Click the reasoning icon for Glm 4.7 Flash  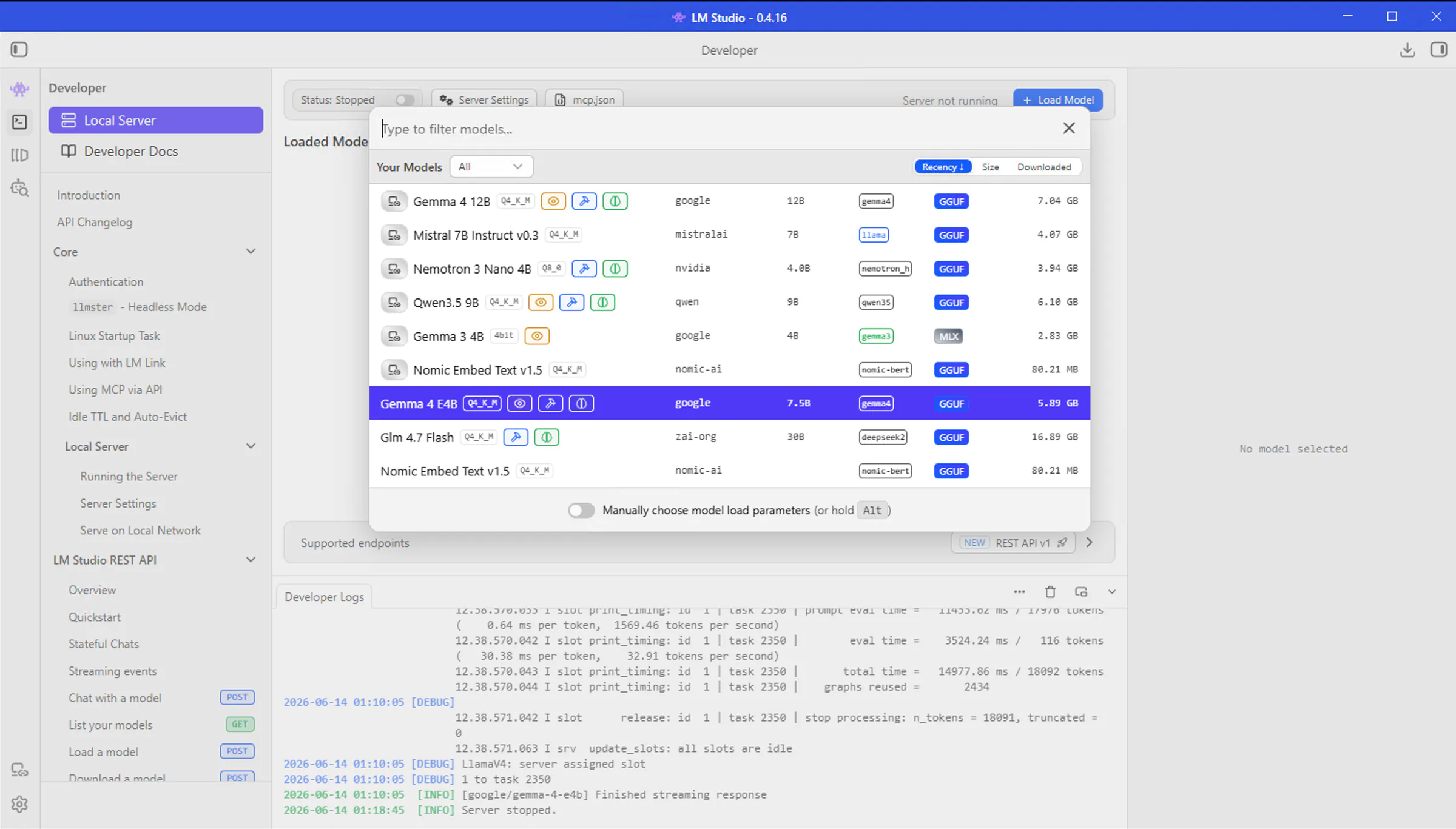547,437
